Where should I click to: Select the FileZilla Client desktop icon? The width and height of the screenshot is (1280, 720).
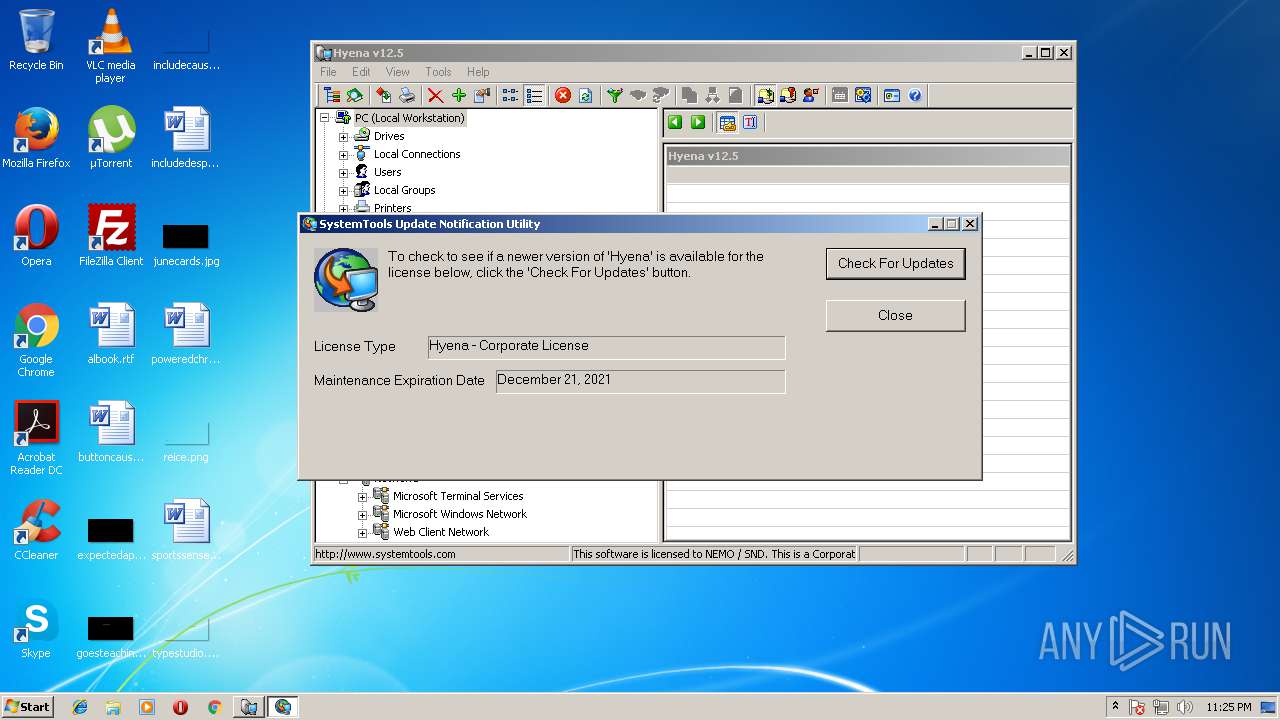(110, 235)
